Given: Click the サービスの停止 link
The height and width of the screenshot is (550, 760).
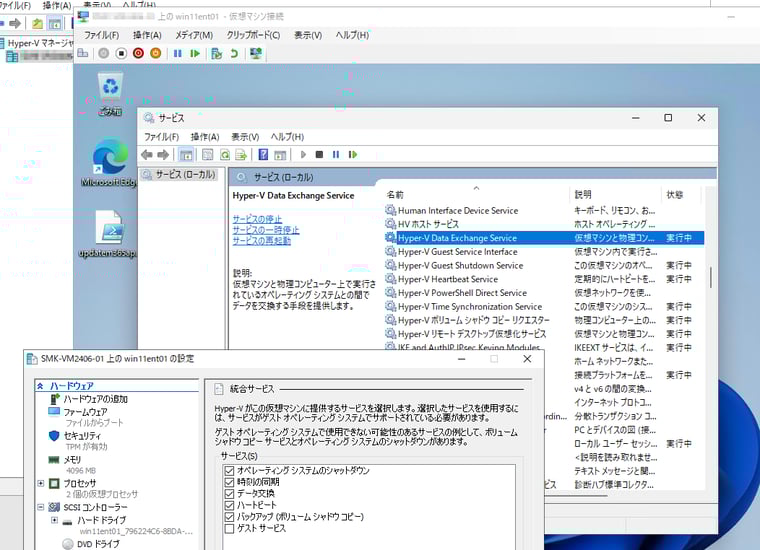Looking at the screenshot, I should point(257,219).
